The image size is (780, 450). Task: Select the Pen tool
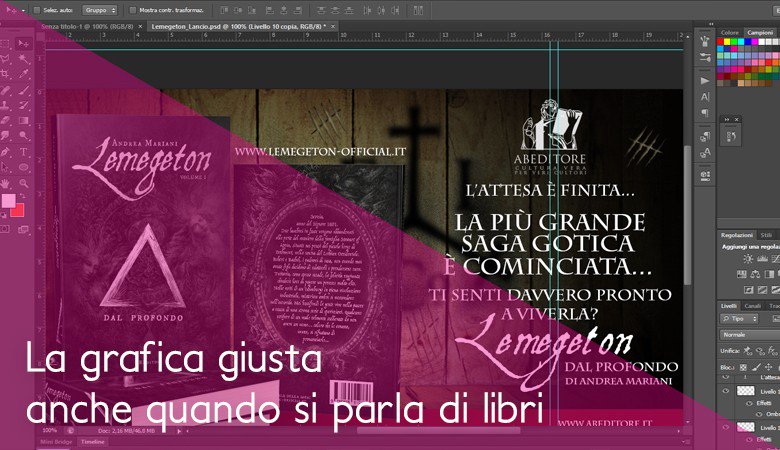tap(5, 152)
